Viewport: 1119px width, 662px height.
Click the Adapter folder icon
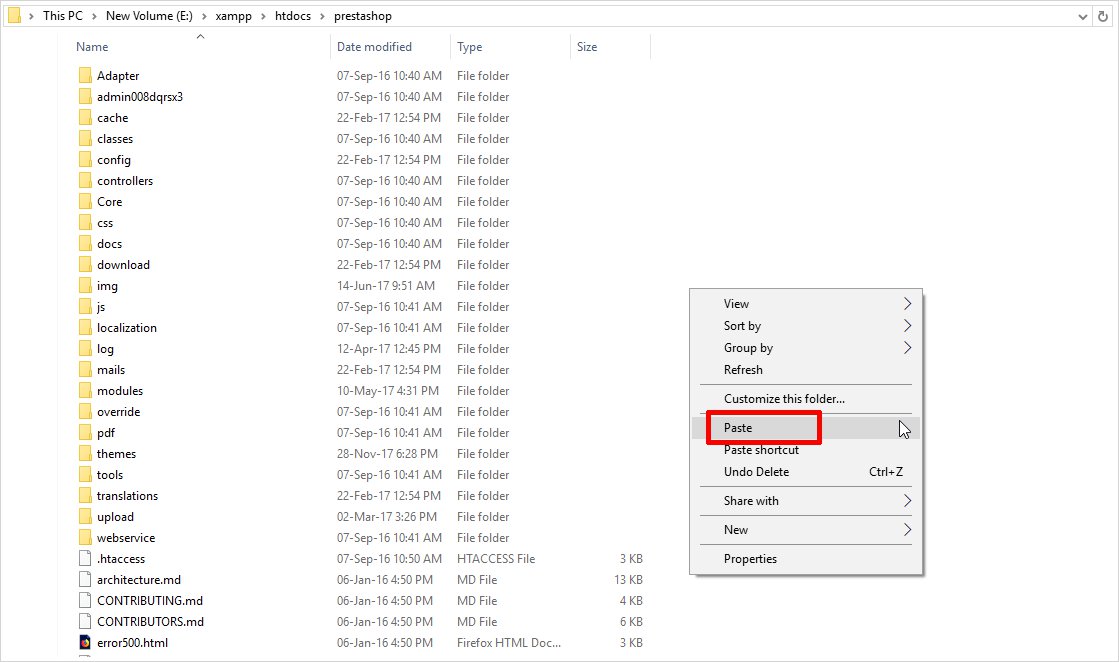coord(85,76)
